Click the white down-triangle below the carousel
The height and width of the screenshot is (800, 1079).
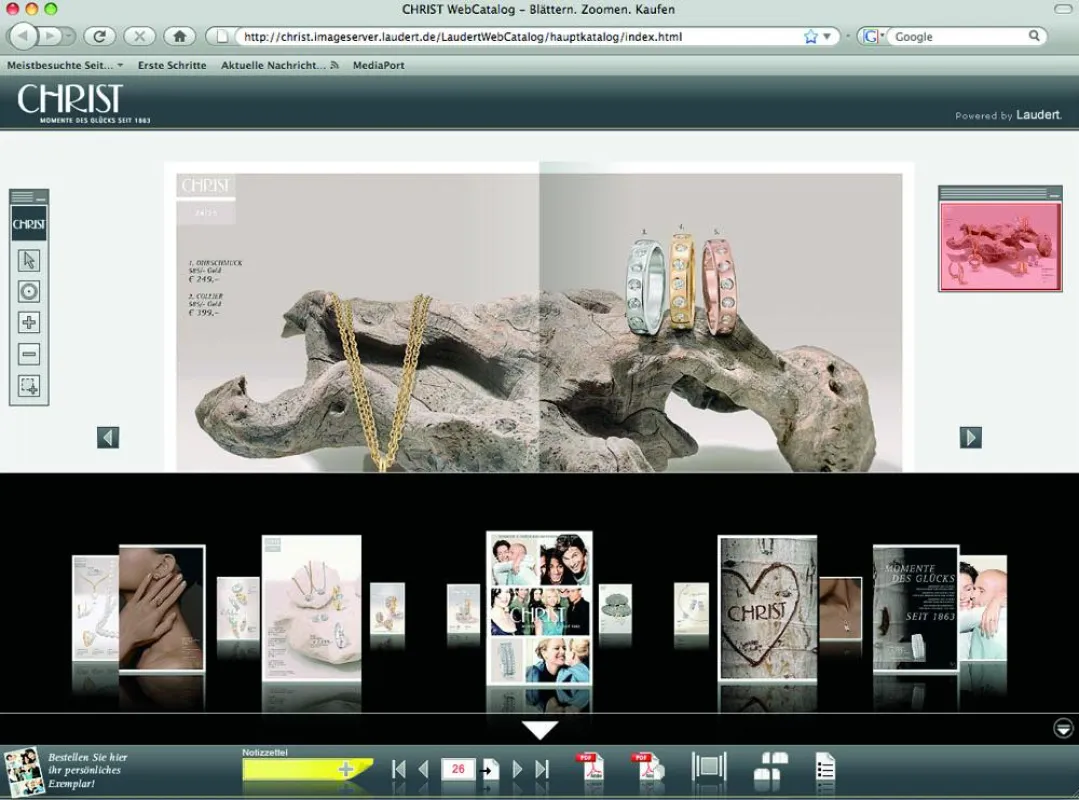click(540, 730)
